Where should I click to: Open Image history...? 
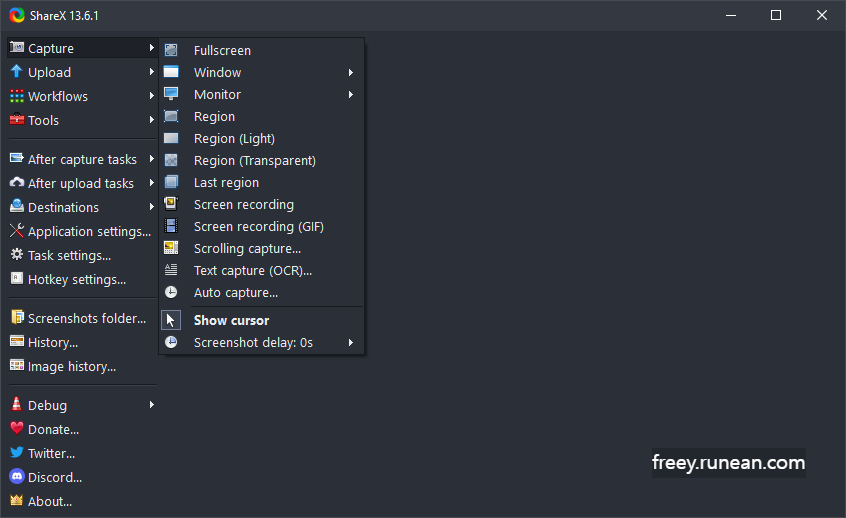pos(82,366)
